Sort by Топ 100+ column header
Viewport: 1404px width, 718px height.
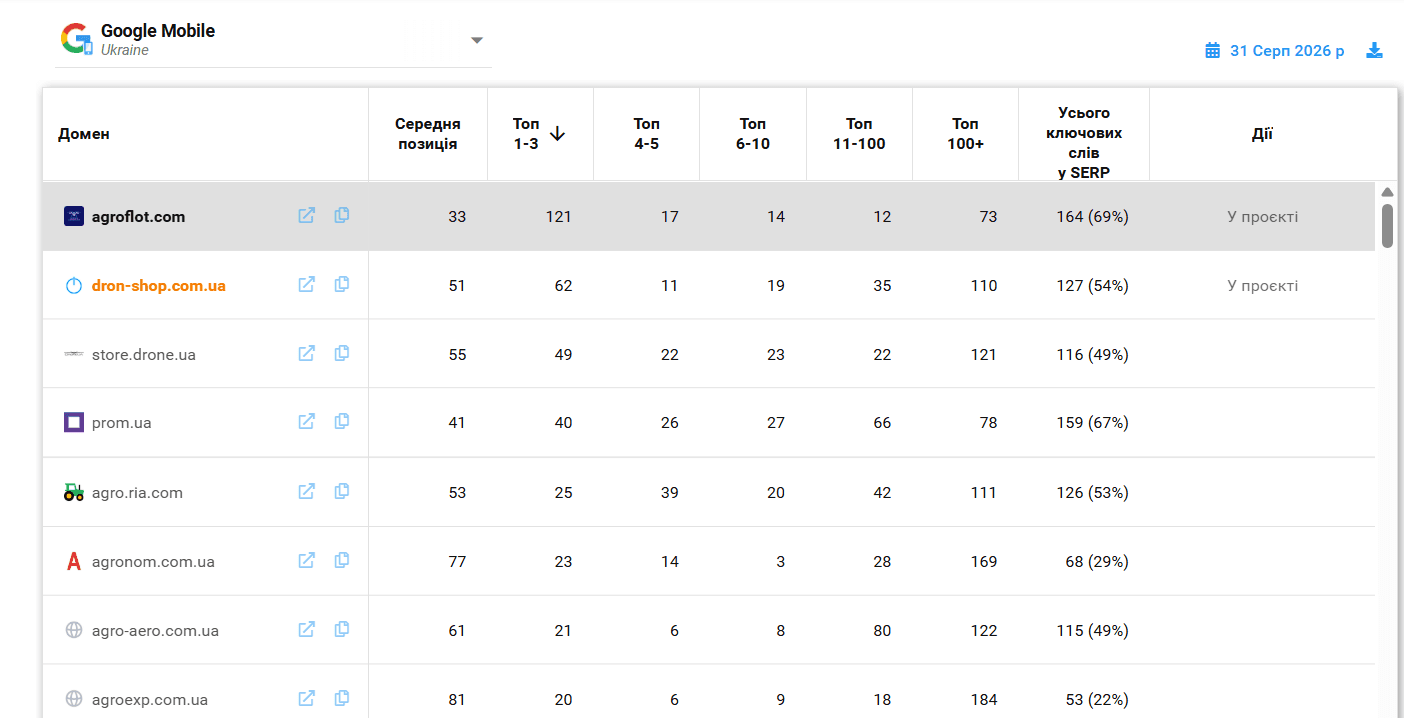pos(965,134)
